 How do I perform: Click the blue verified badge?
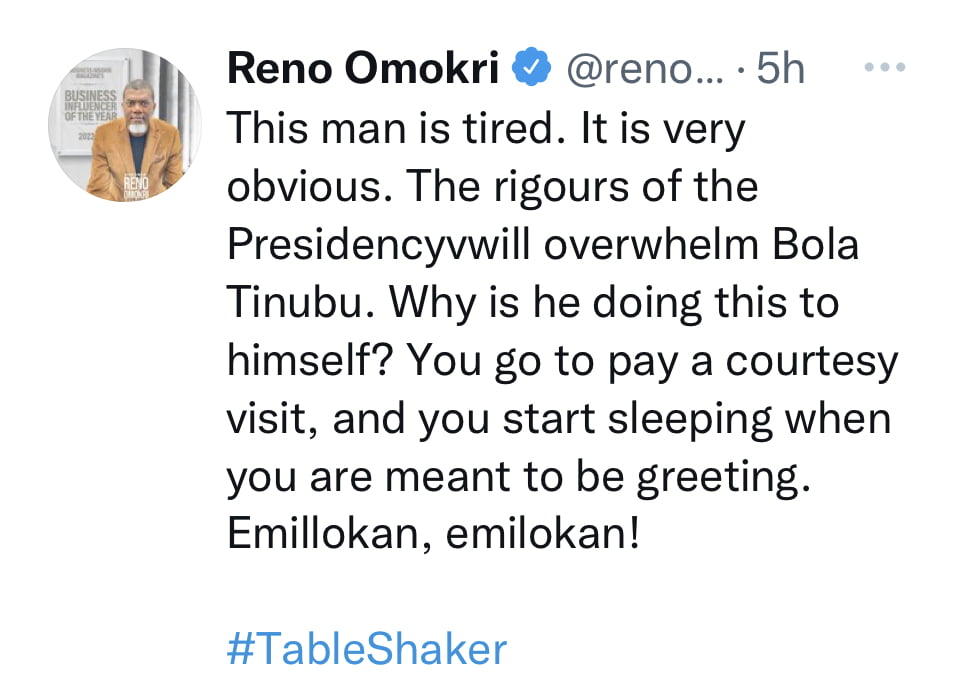point(529,68)
